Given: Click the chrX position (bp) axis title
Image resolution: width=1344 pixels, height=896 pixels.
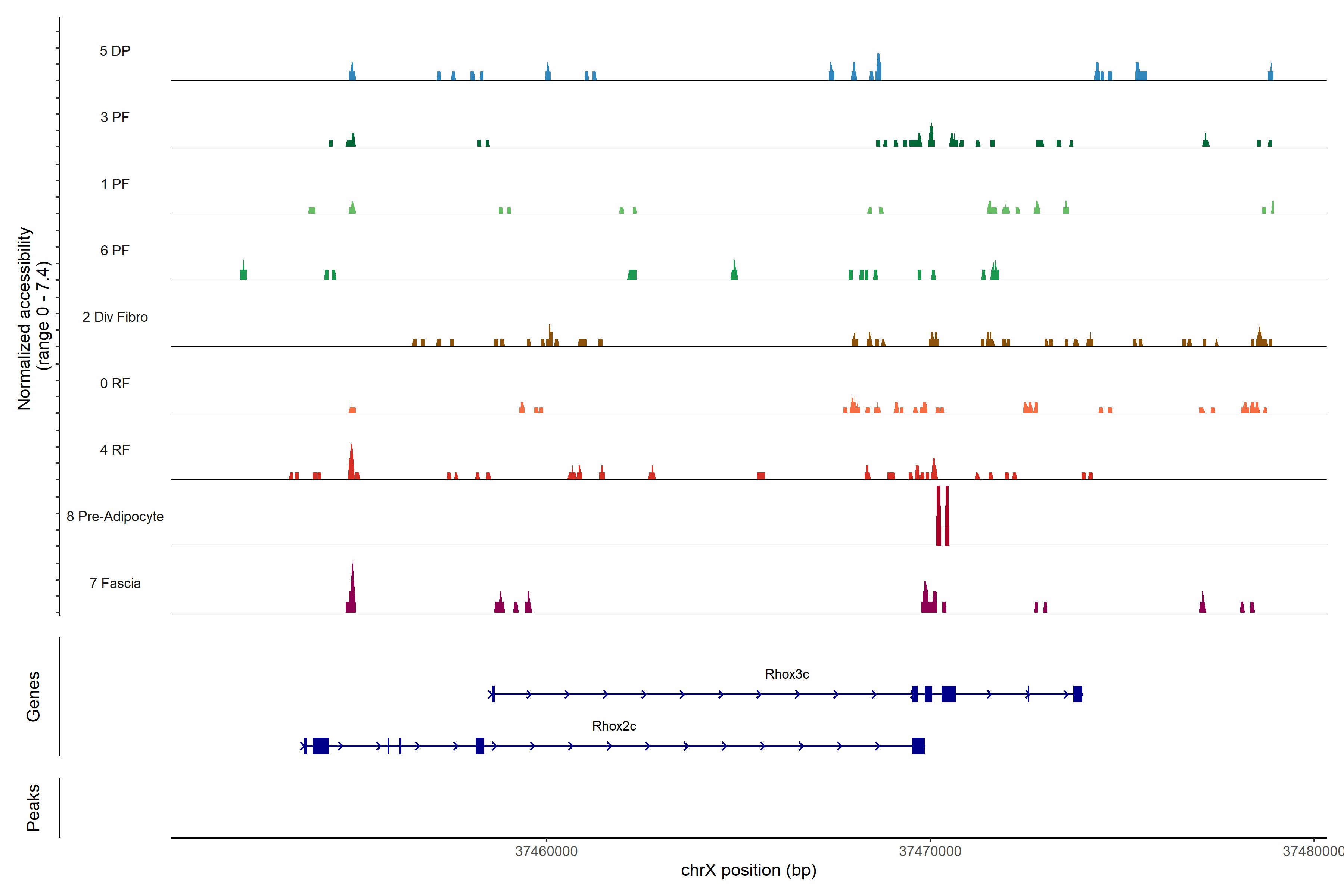Looking at the screenshot, I should 748,870.
